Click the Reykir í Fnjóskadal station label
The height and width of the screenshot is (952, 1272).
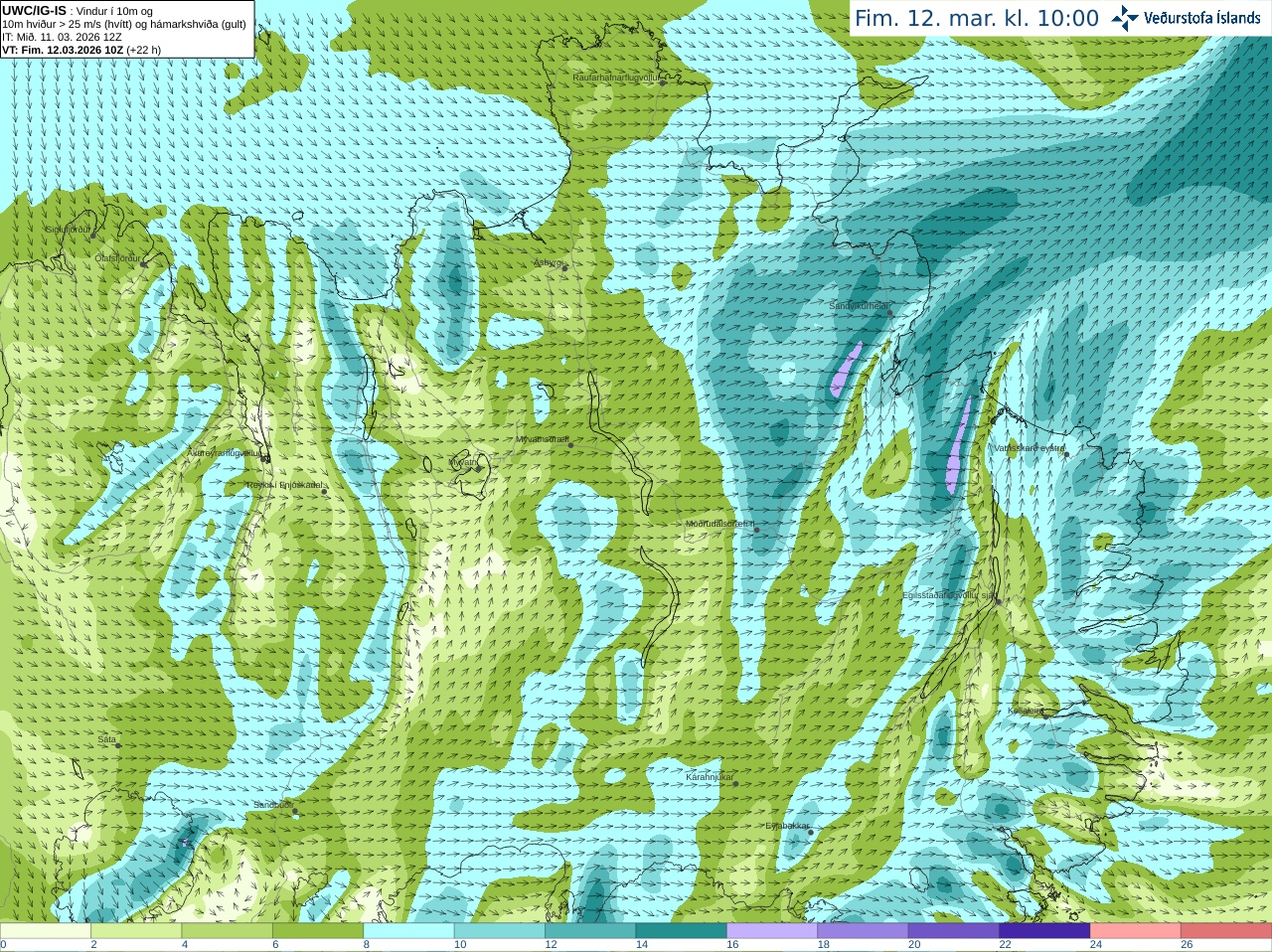click(x=283, y=486)
